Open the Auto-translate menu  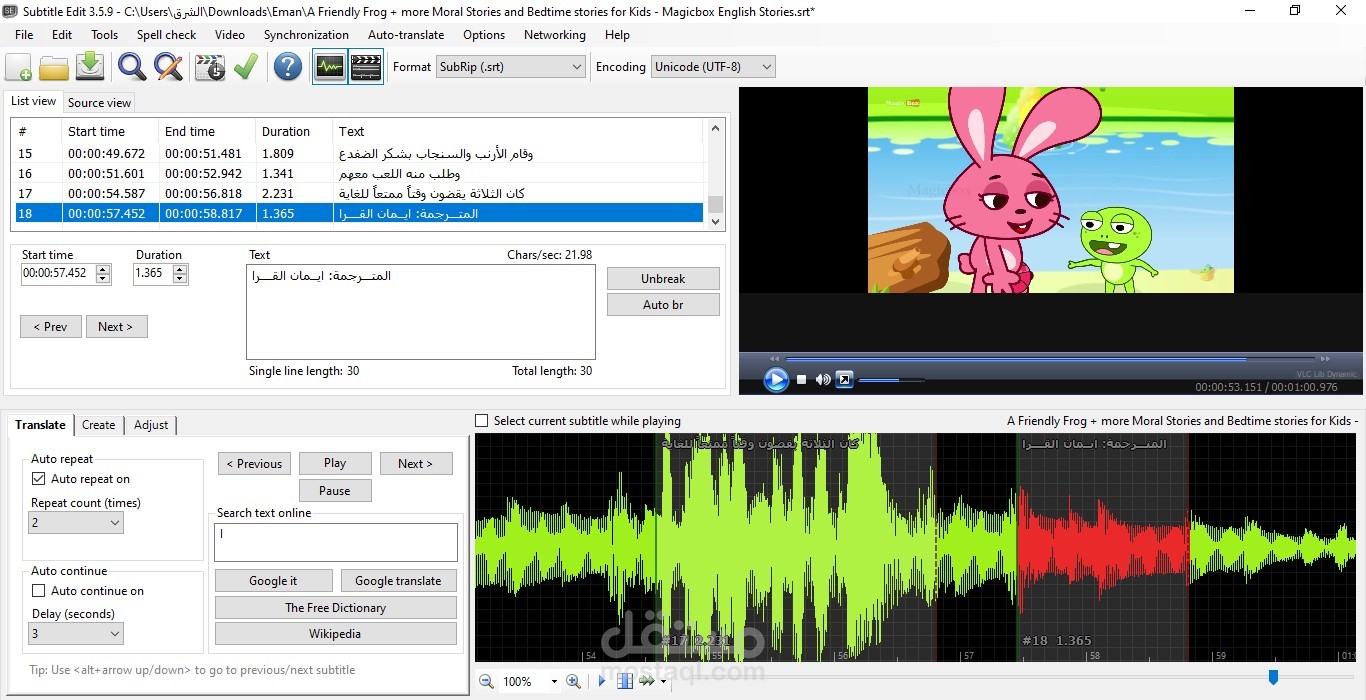click(x=406, y=34)
